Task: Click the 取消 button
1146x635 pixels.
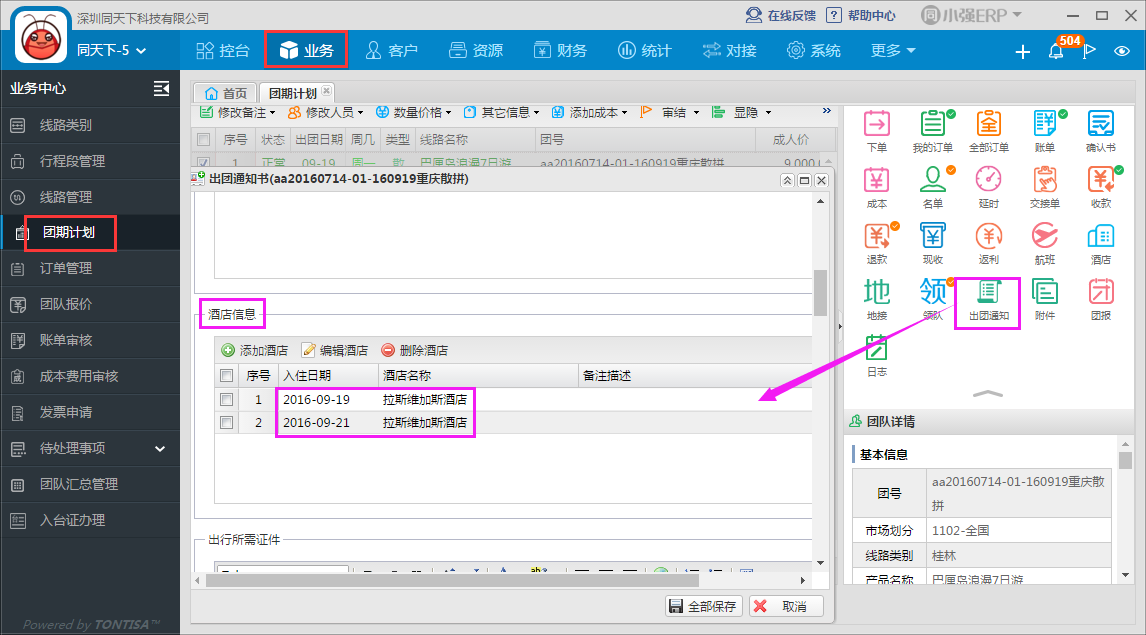Action: (786, 607)
